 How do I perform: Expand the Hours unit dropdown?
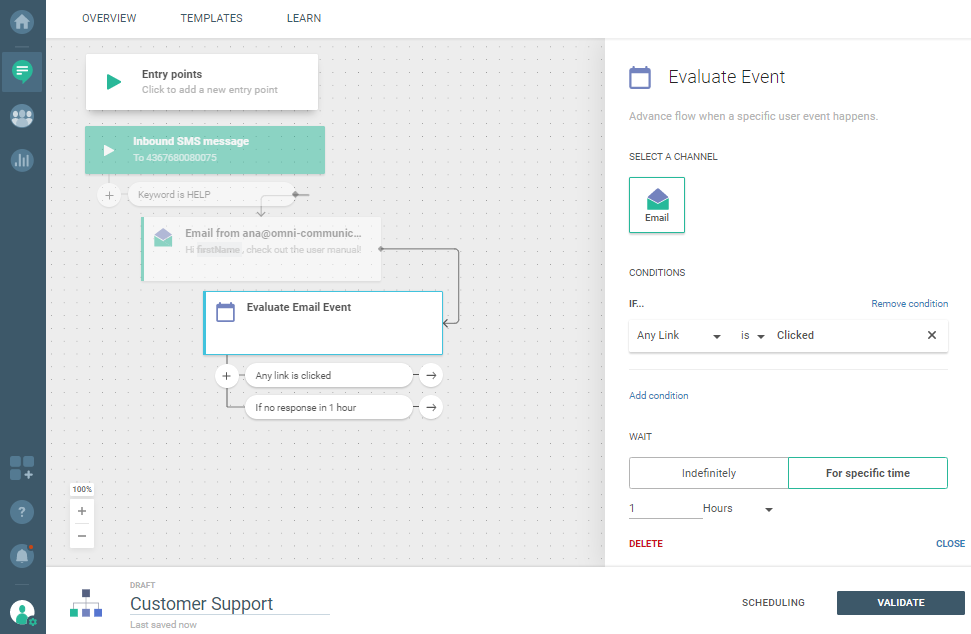tap(738, 509)
